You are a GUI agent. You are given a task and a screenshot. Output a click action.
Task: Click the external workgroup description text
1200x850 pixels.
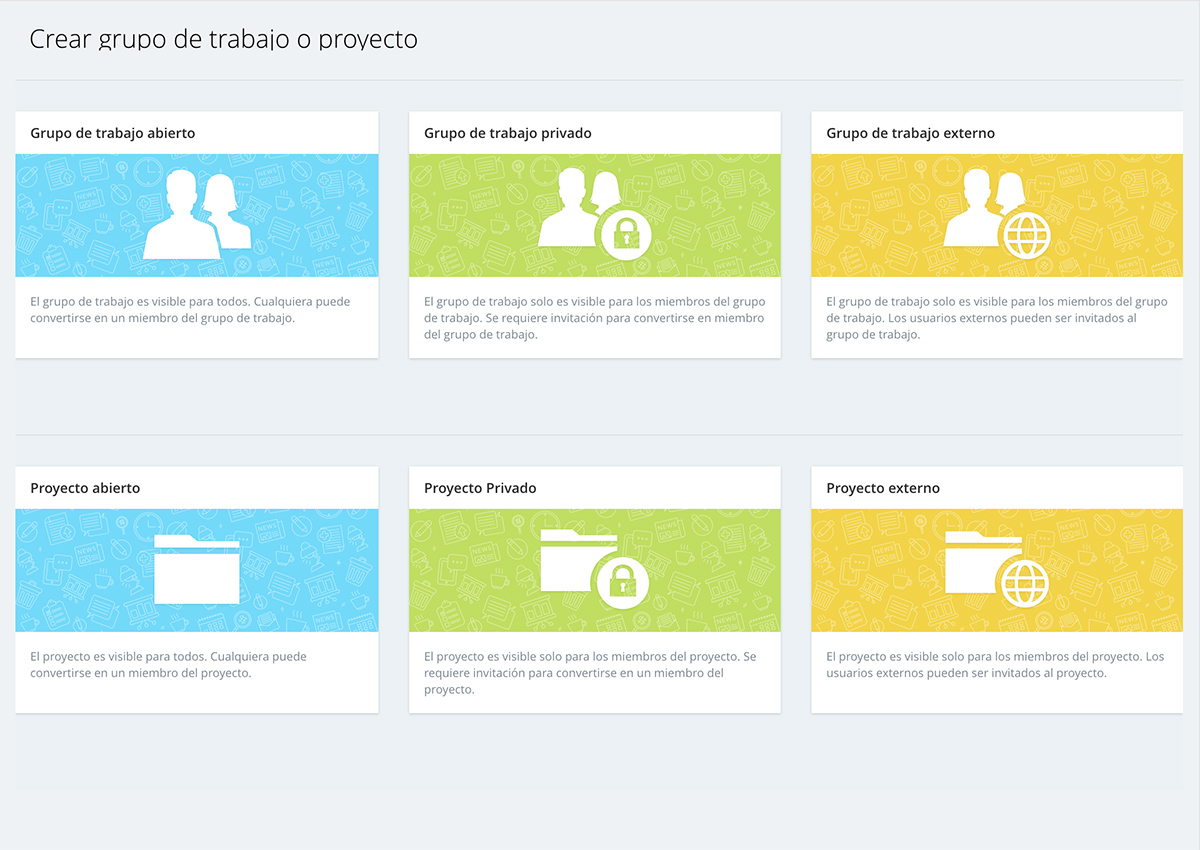(x=996, y=318)
